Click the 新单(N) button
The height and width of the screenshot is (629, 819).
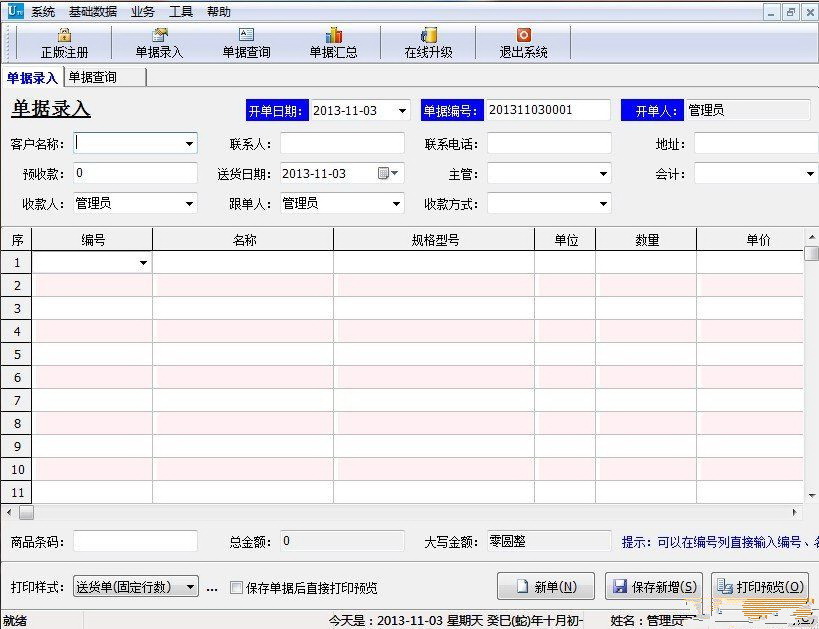click(546, 586)
